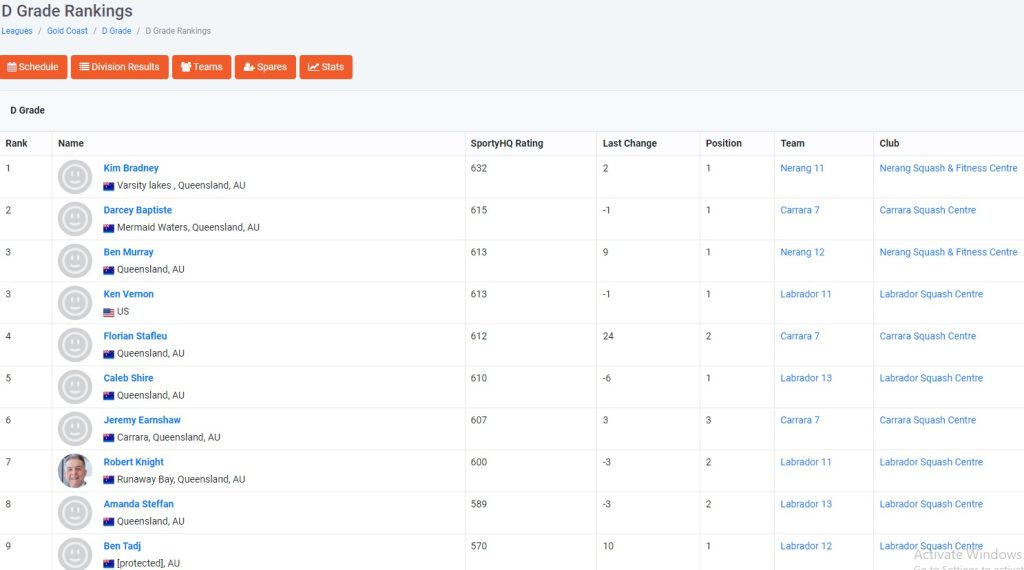The height and width of the screenshot is (570, 1024).
Task: Click Amanda Steffan's avatar icon
Action: (x=75, y=513)
